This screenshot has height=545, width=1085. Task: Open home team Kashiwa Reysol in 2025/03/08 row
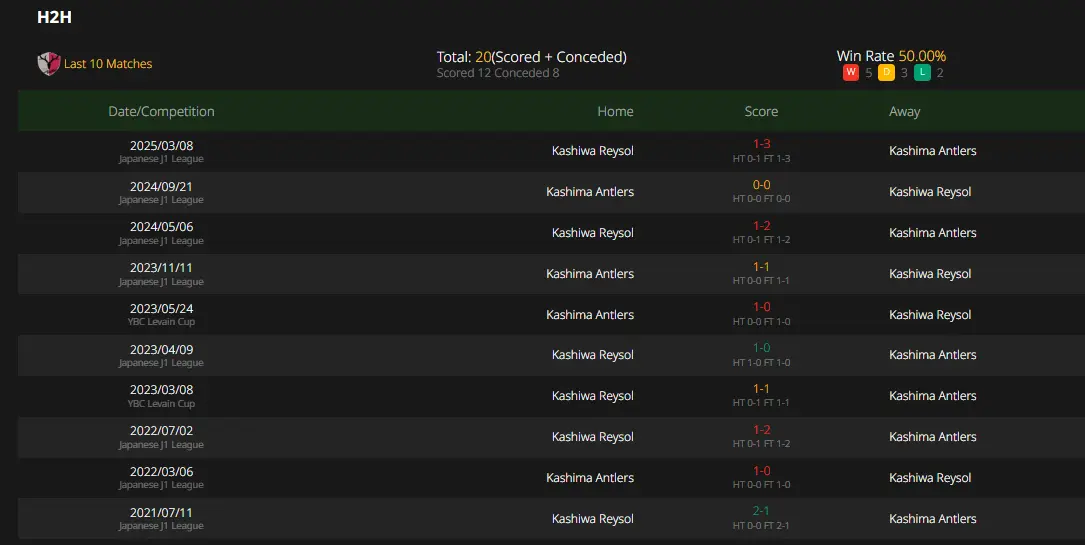tap(592, 151)
